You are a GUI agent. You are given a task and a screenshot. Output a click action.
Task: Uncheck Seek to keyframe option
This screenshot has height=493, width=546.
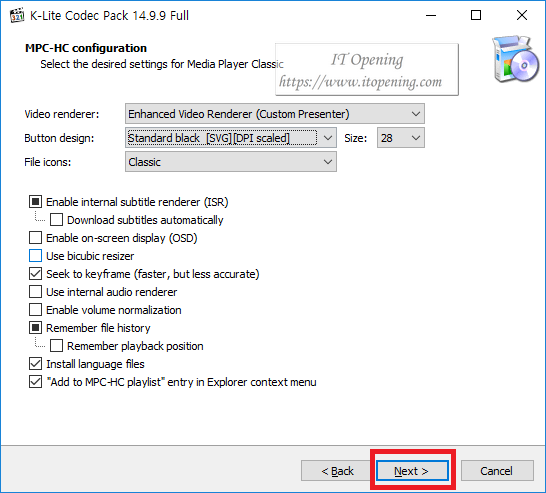[36, 274]
